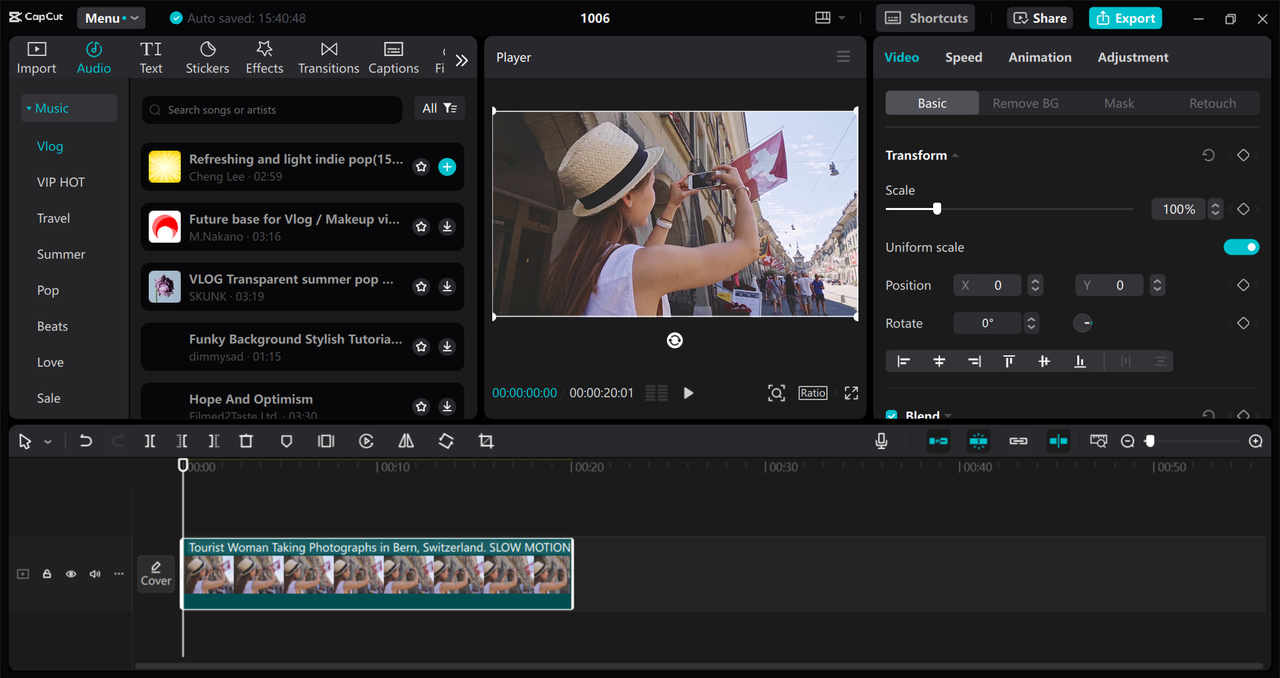The height and width of the screenshot is (678, 1280).
Task: Download VLOG Transparent summer pop track
Action: point(447,287)
